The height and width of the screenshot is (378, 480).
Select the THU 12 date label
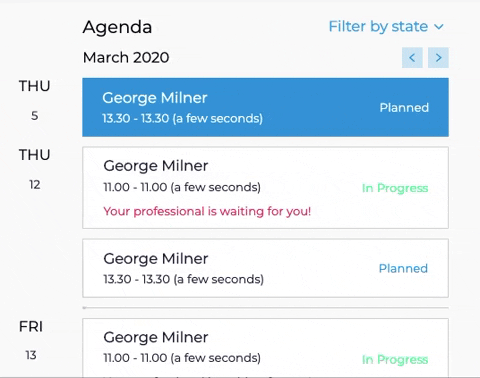34,169
